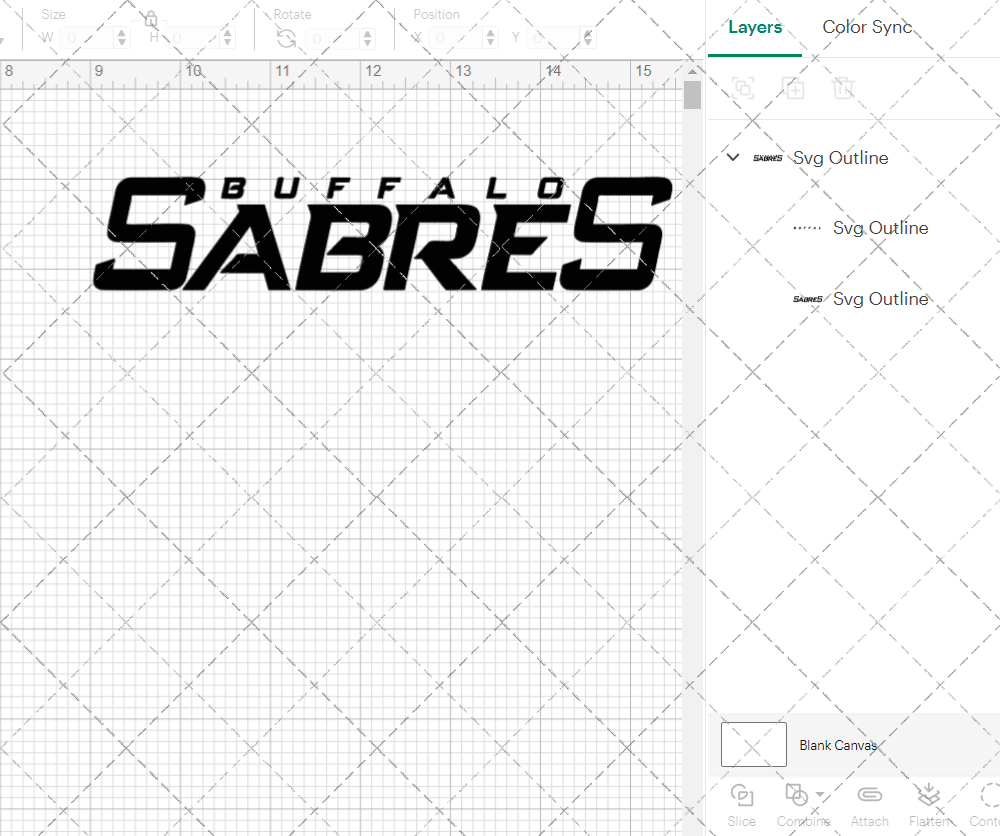Viewport: 1000px width, 836px height.
Task: Delete the layer with the trash icon
Action: pyautogui.click(x=843, y=88)
